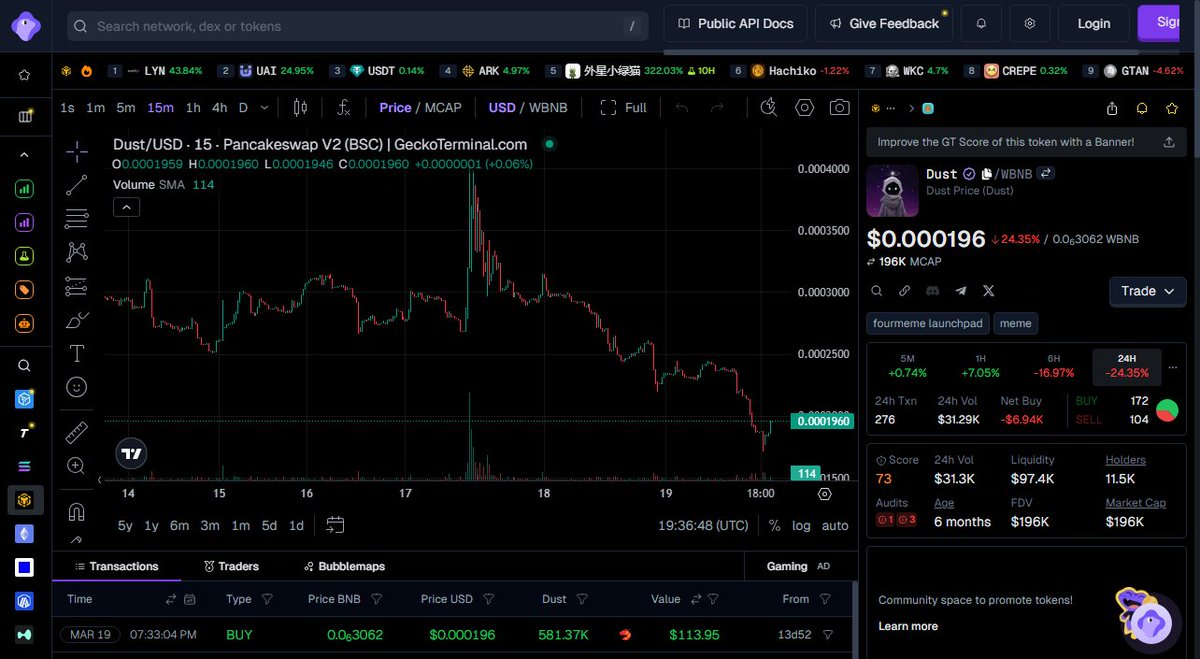Select the trend line drawing tool
This screenshot has width=1200, height=659.
(77, 185)
